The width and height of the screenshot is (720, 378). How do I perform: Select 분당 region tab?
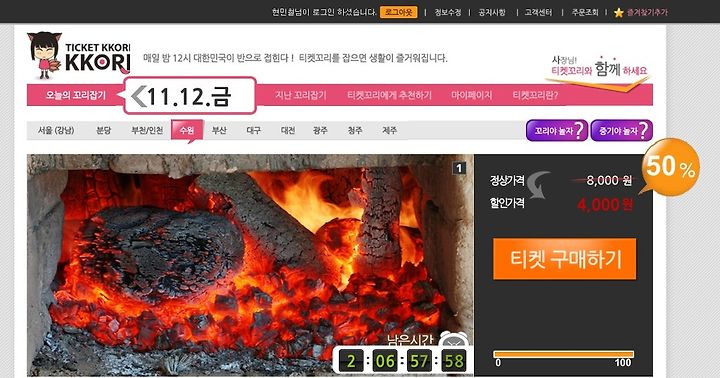click(103, 130)
